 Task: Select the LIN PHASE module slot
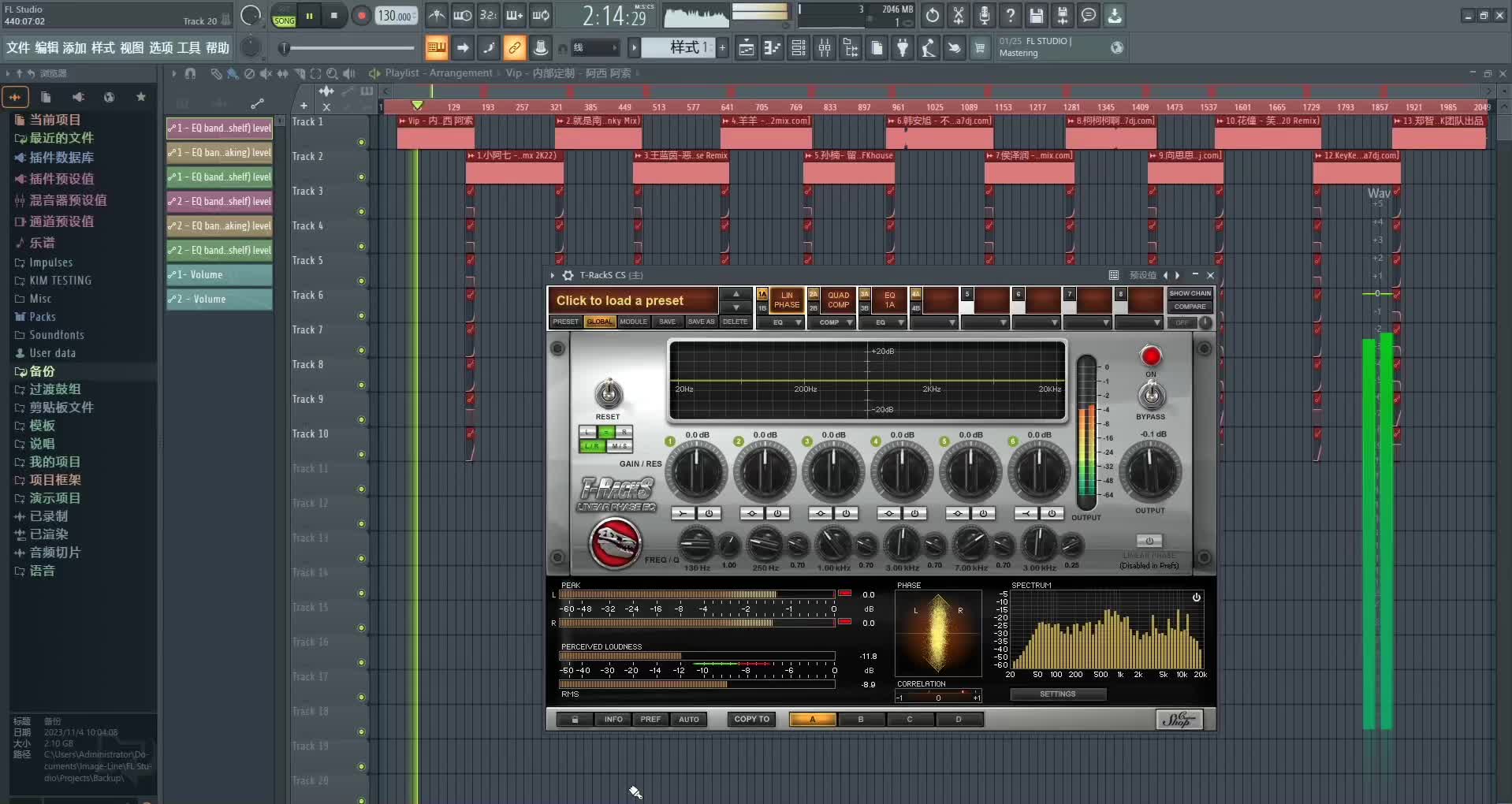(786, 300)
